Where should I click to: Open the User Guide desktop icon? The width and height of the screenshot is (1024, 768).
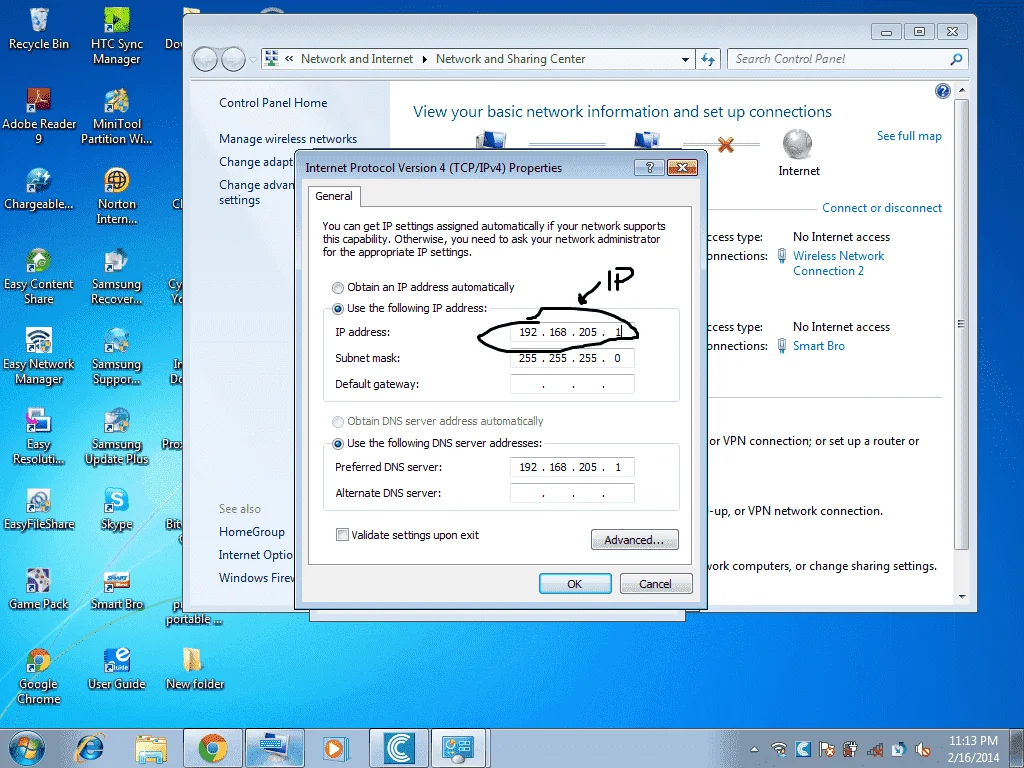(x=116, y=669)
